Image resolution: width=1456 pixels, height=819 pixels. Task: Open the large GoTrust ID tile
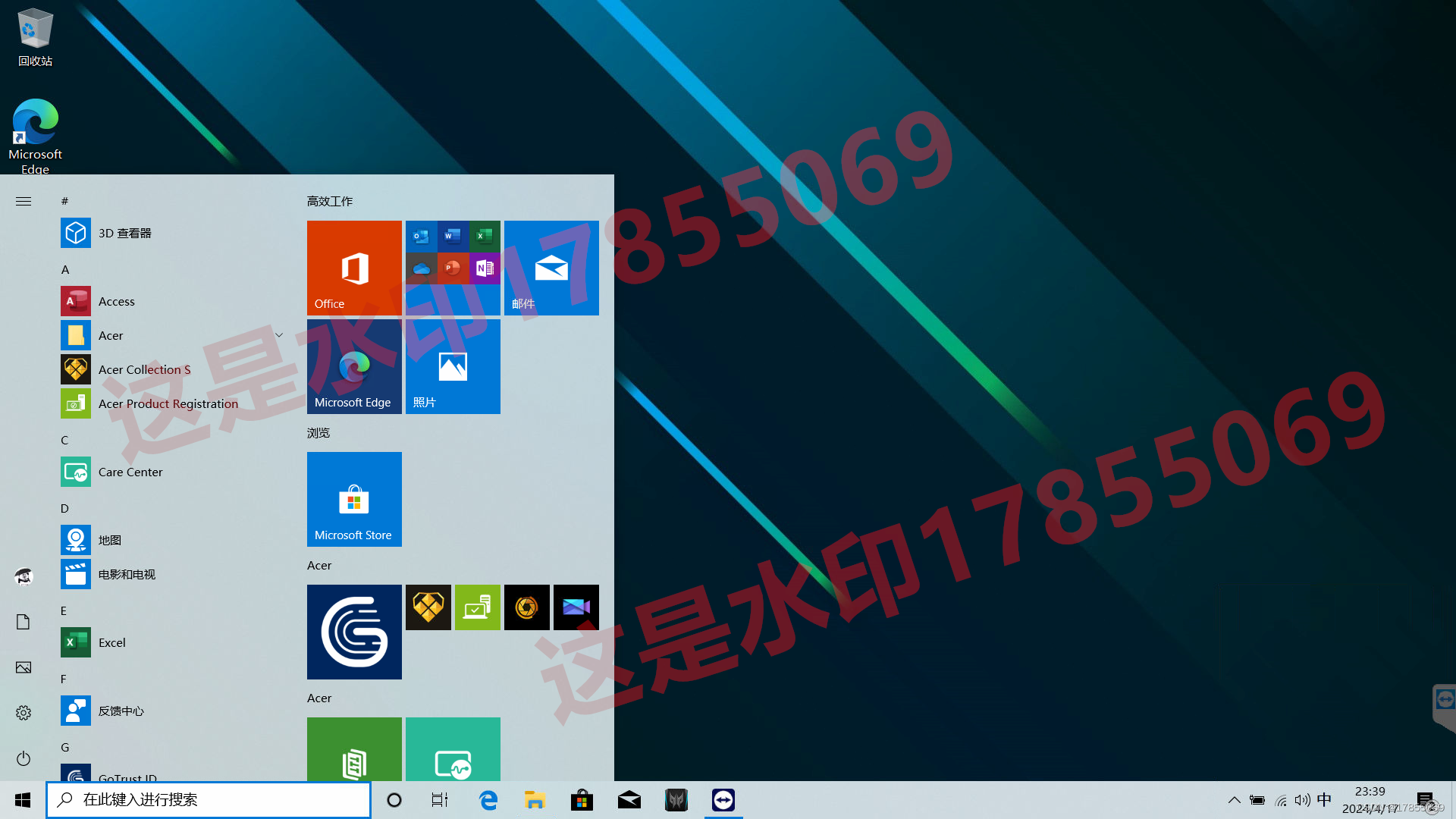(354, 632)
